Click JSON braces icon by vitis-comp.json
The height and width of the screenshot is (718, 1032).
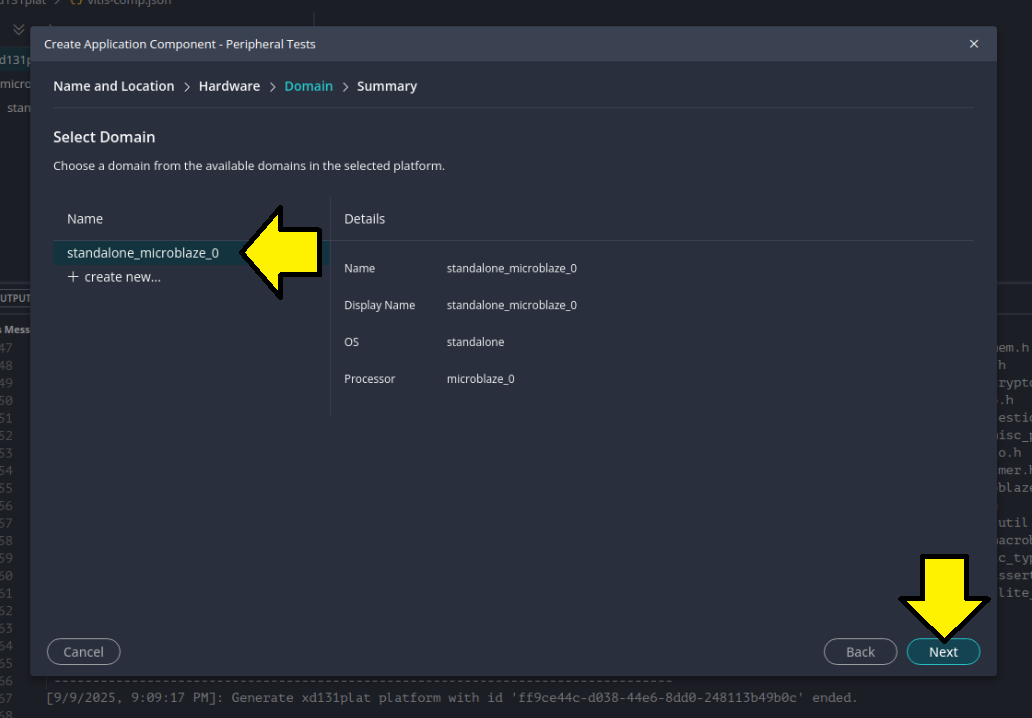(77, 3)
